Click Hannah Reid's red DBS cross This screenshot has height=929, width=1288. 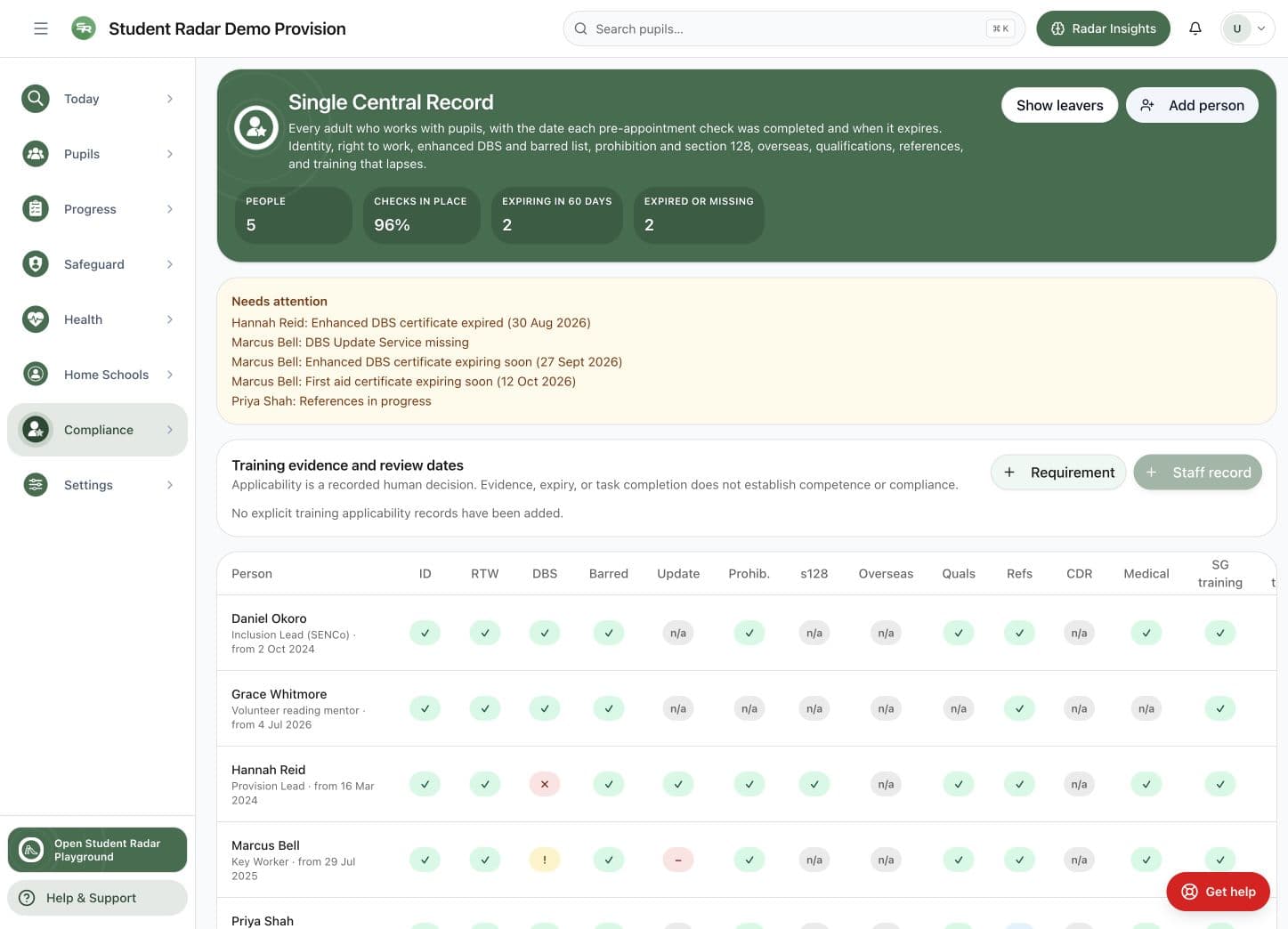pos(545,784)
